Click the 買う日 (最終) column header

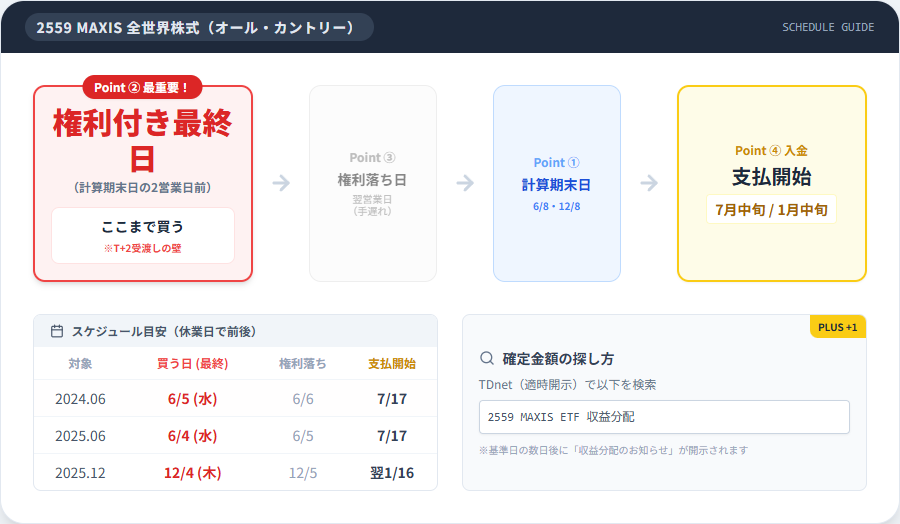[193, 363]
